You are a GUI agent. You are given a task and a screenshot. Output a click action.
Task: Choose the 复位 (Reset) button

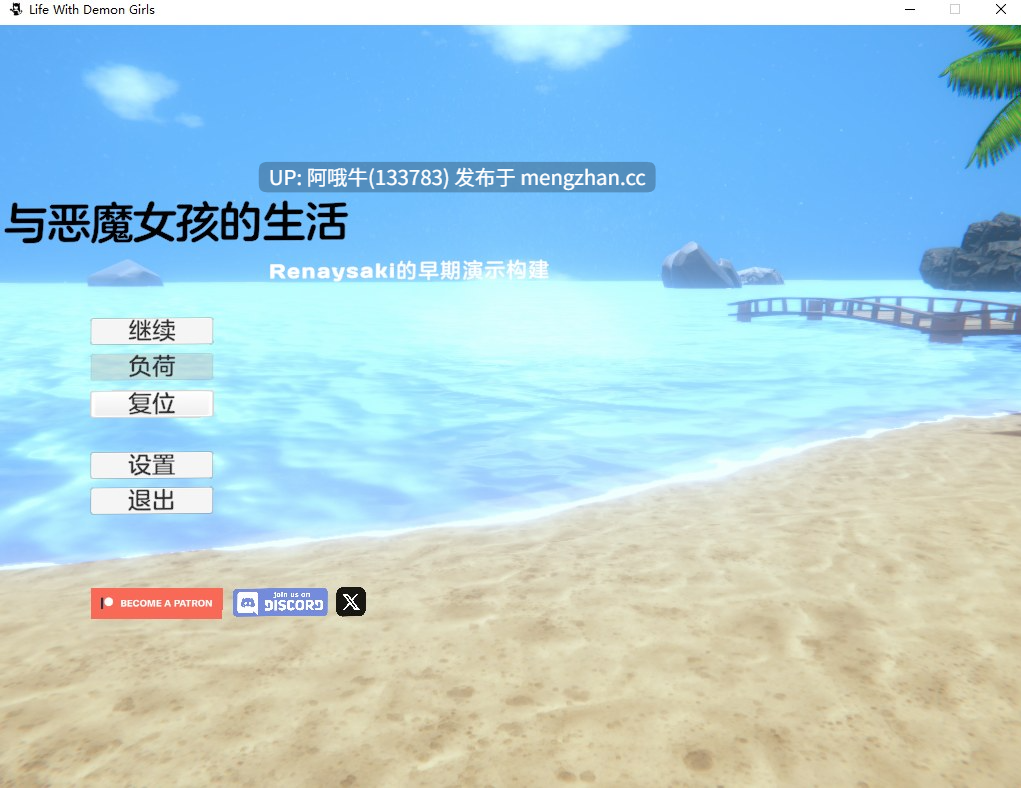point(152,404)
